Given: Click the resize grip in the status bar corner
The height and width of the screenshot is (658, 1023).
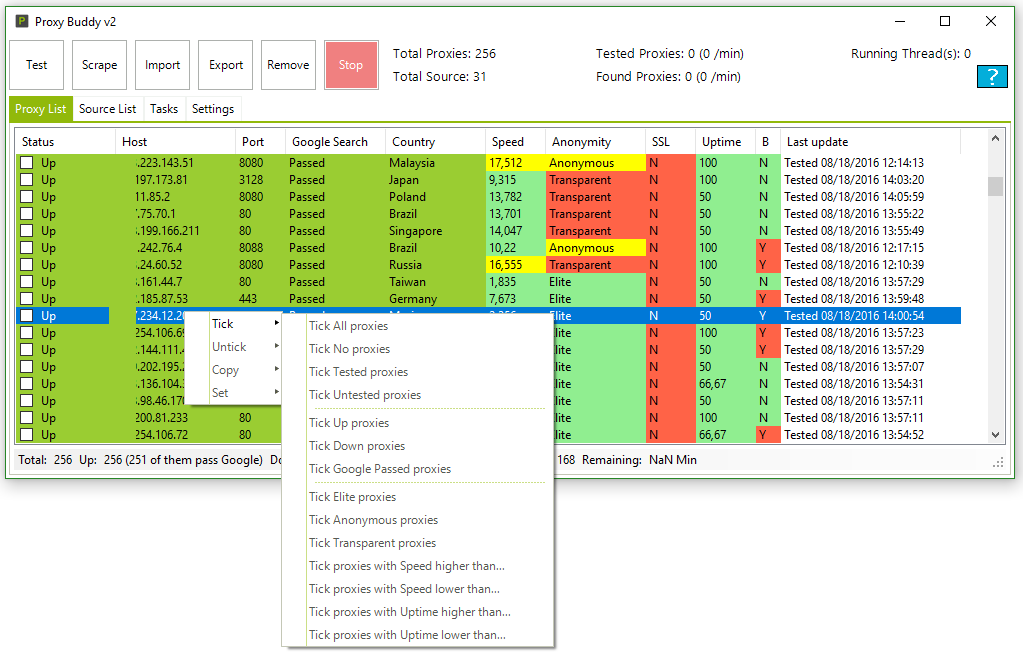Looking at the screenshot, I should (997, 462).
